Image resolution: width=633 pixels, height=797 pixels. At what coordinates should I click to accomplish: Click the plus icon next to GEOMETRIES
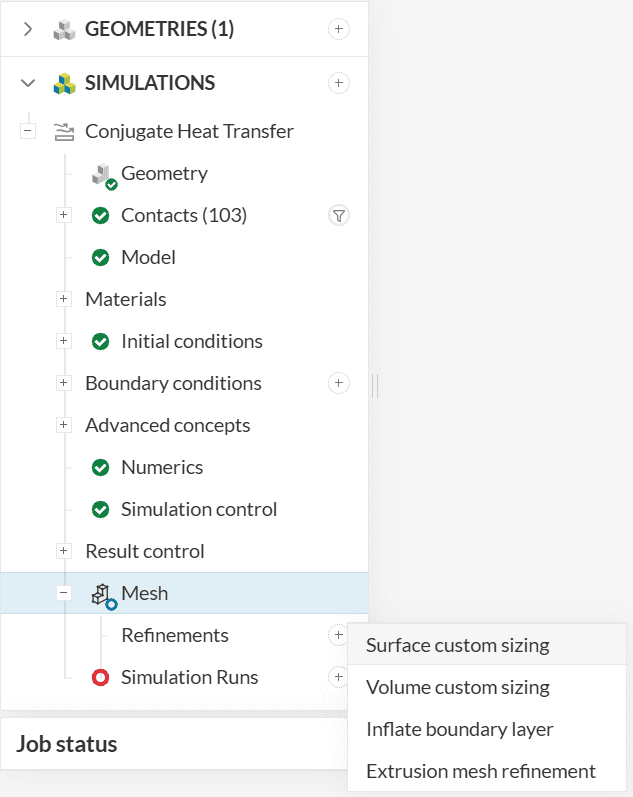point(339,29)
